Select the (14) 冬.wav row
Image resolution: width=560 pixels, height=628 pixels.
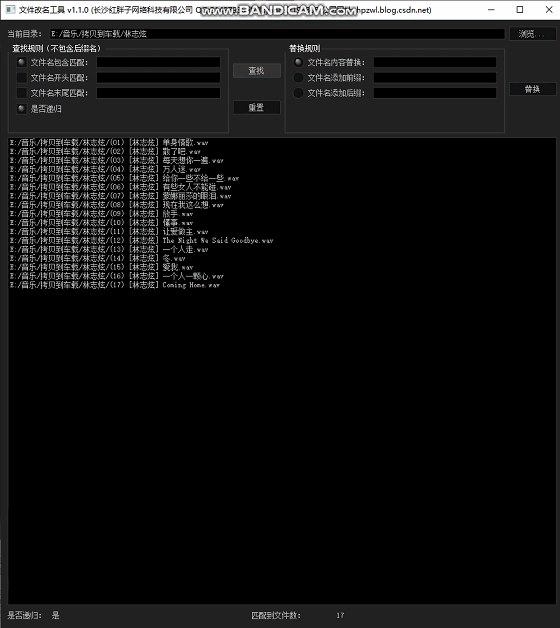pyautogui.click(x=97, y=258)
